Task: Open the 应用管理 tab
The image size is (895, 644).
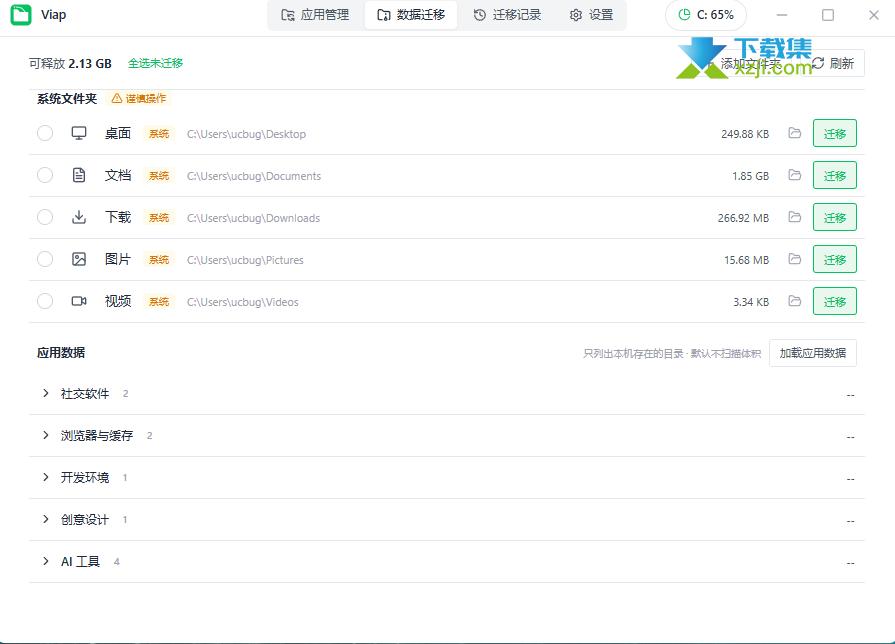Action: (315, 15)
